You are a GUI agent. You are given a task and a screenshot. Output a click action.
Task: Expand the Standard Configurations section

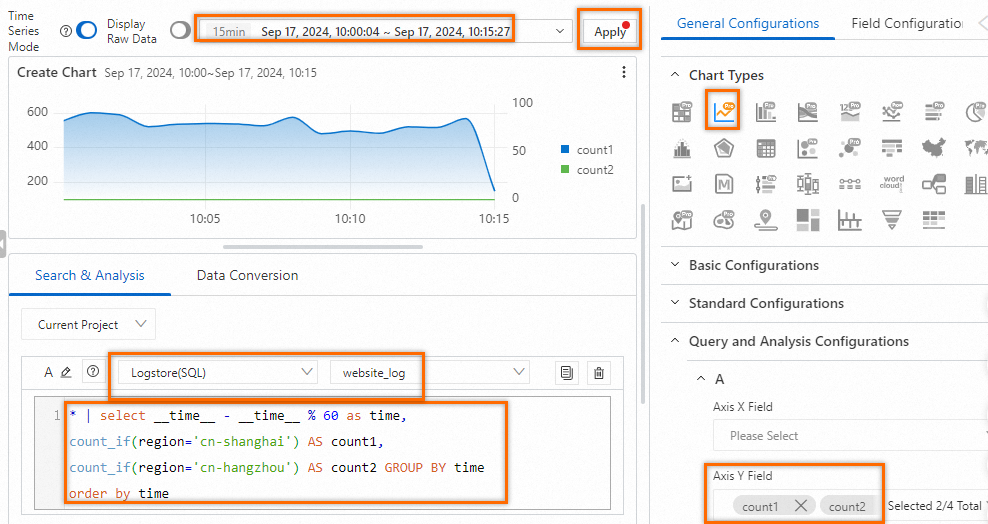675,302
